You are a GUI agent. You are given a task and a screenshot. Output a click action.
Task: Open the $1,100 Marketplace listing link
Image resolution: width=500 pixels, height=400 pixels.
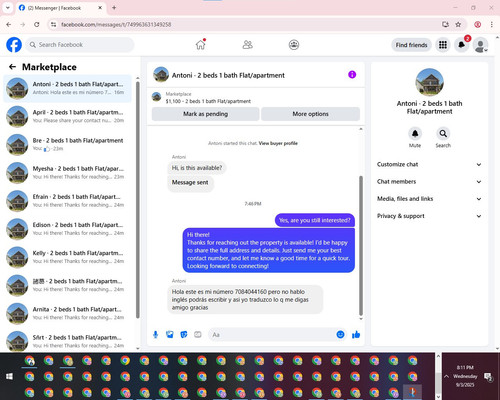point(208,101)
